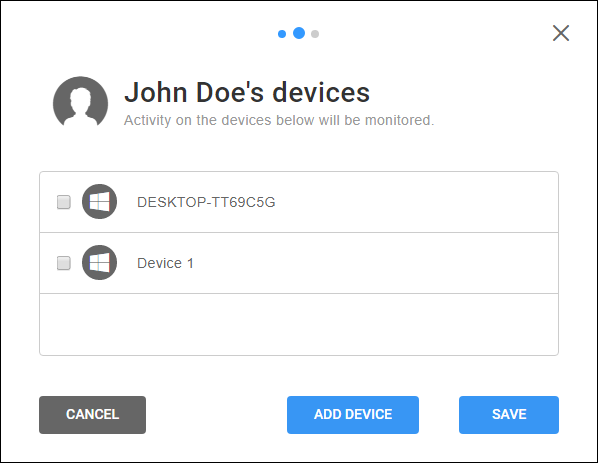This screenshot has width=598, height=463.
Task: Select the DESKTOP-TT69C5G device name
Action: 206,202
